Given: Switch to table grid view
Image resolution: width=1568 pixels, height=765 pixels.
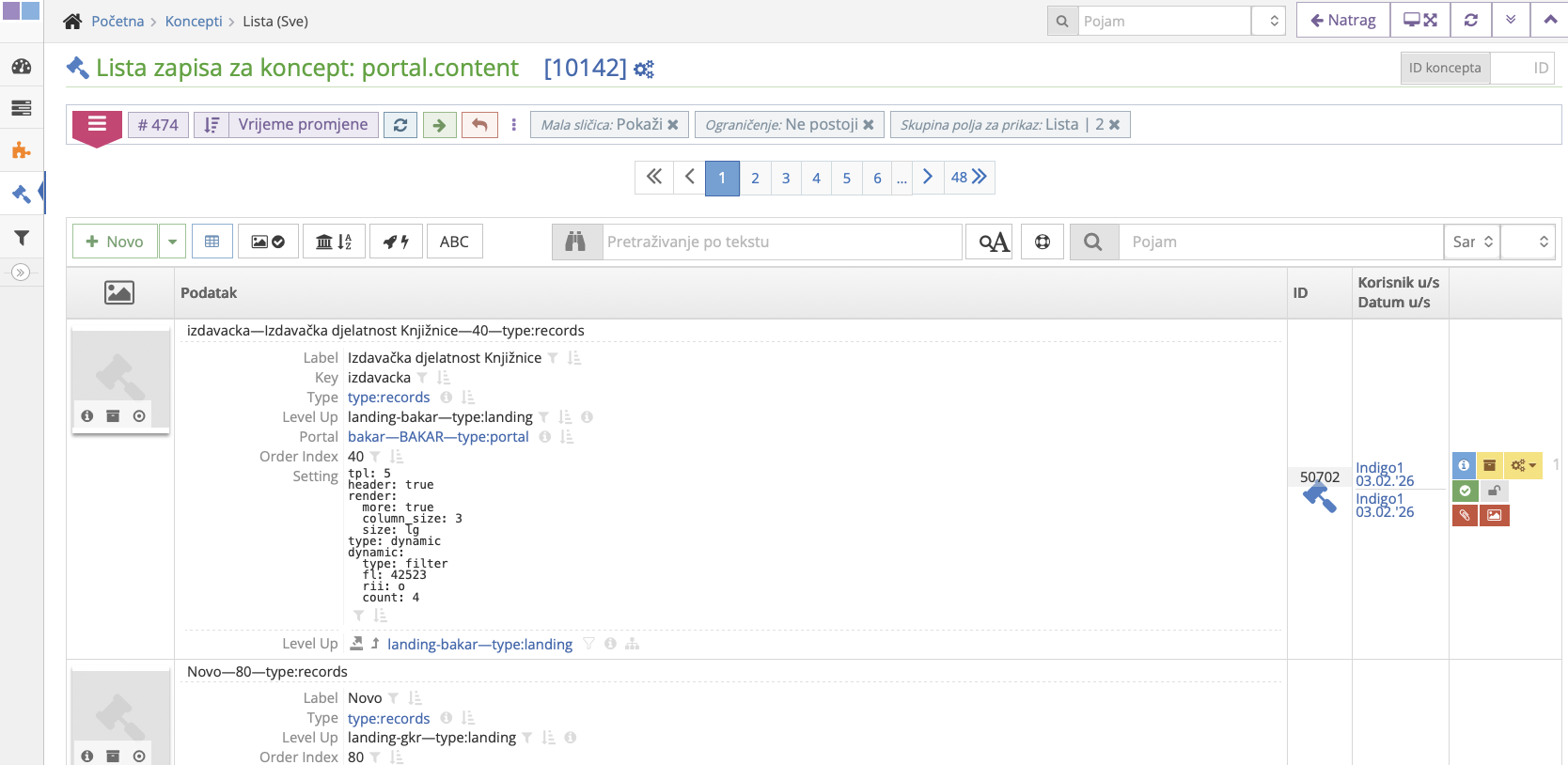Looking at the screenshot, I should point(212,242).
